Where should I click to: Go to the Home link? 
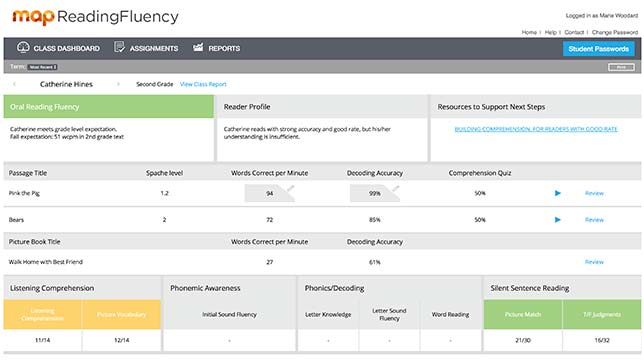(x=529, y=32)
